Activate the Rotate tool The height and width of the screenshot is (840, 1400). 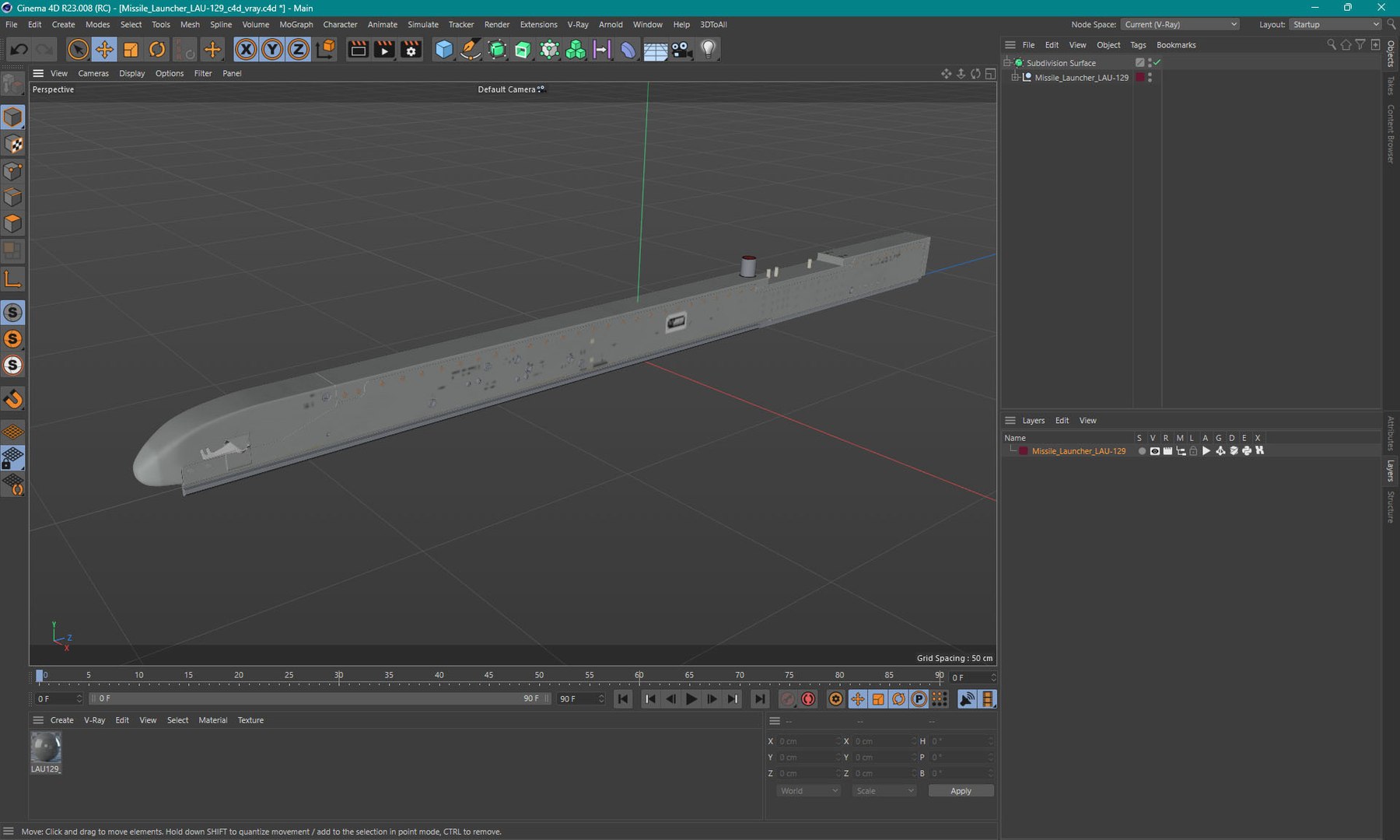point(157,49)
